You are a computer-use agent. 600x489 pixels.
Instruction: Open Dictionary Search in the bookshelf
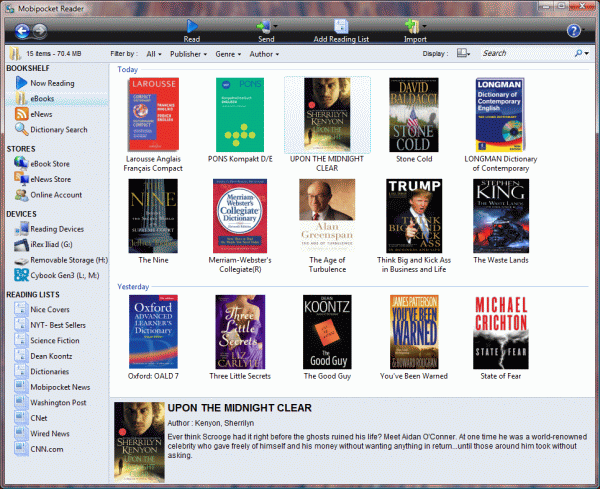[58, 129]
